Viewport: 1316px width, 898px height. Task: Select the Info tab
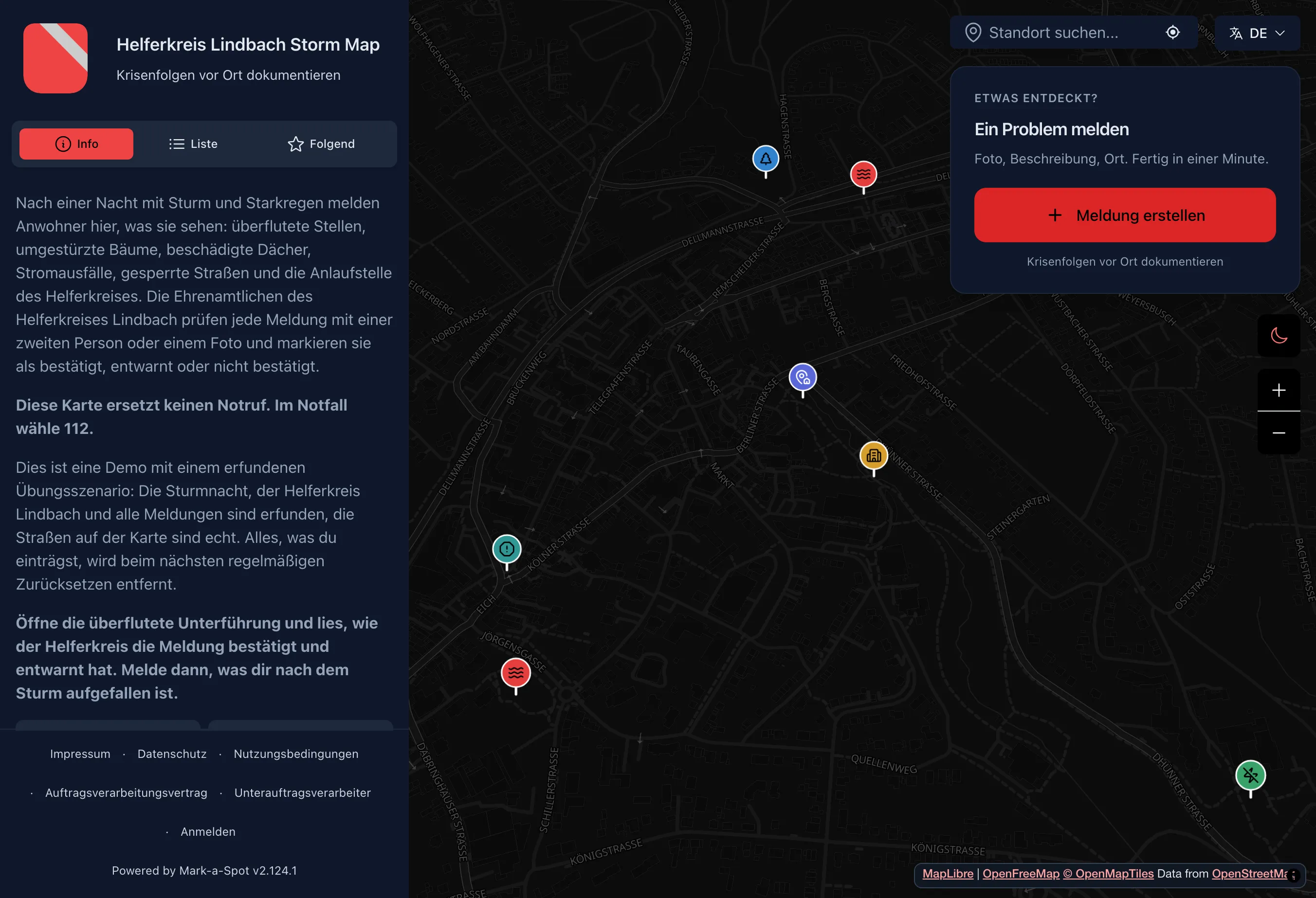[76, 144]
